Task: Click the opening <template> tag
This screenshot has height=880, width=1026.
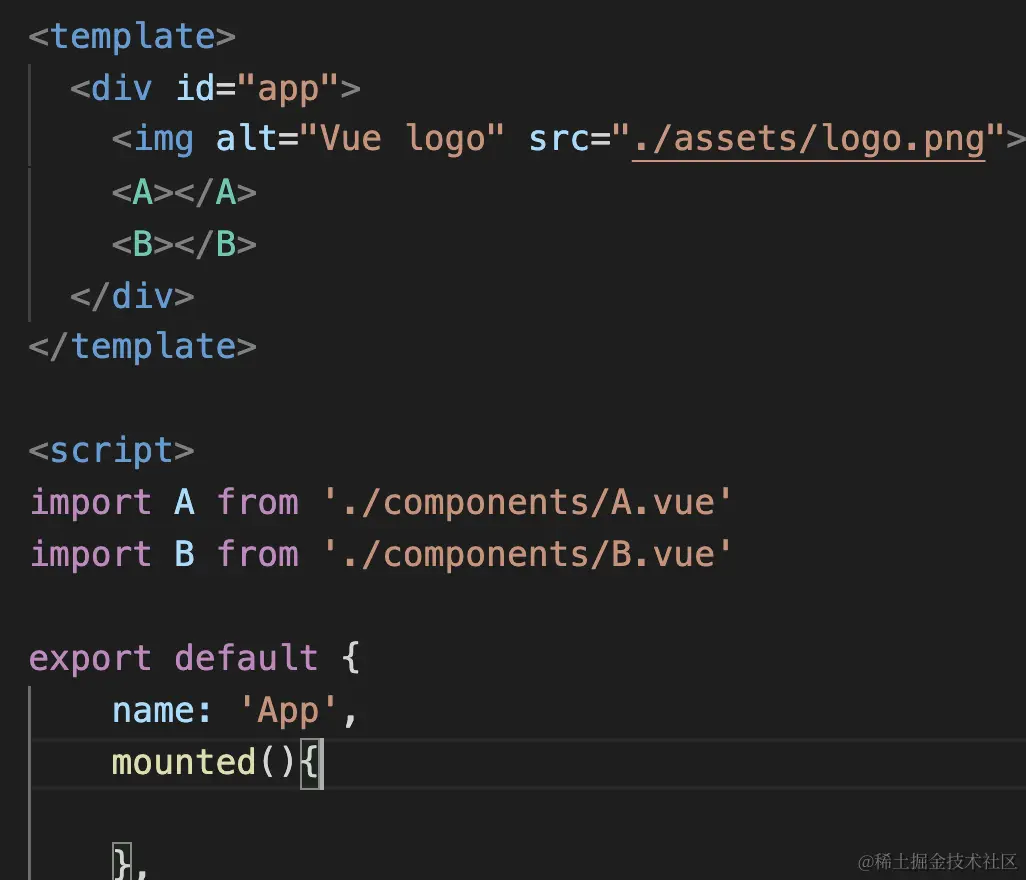Action: (x=132, y=36)
